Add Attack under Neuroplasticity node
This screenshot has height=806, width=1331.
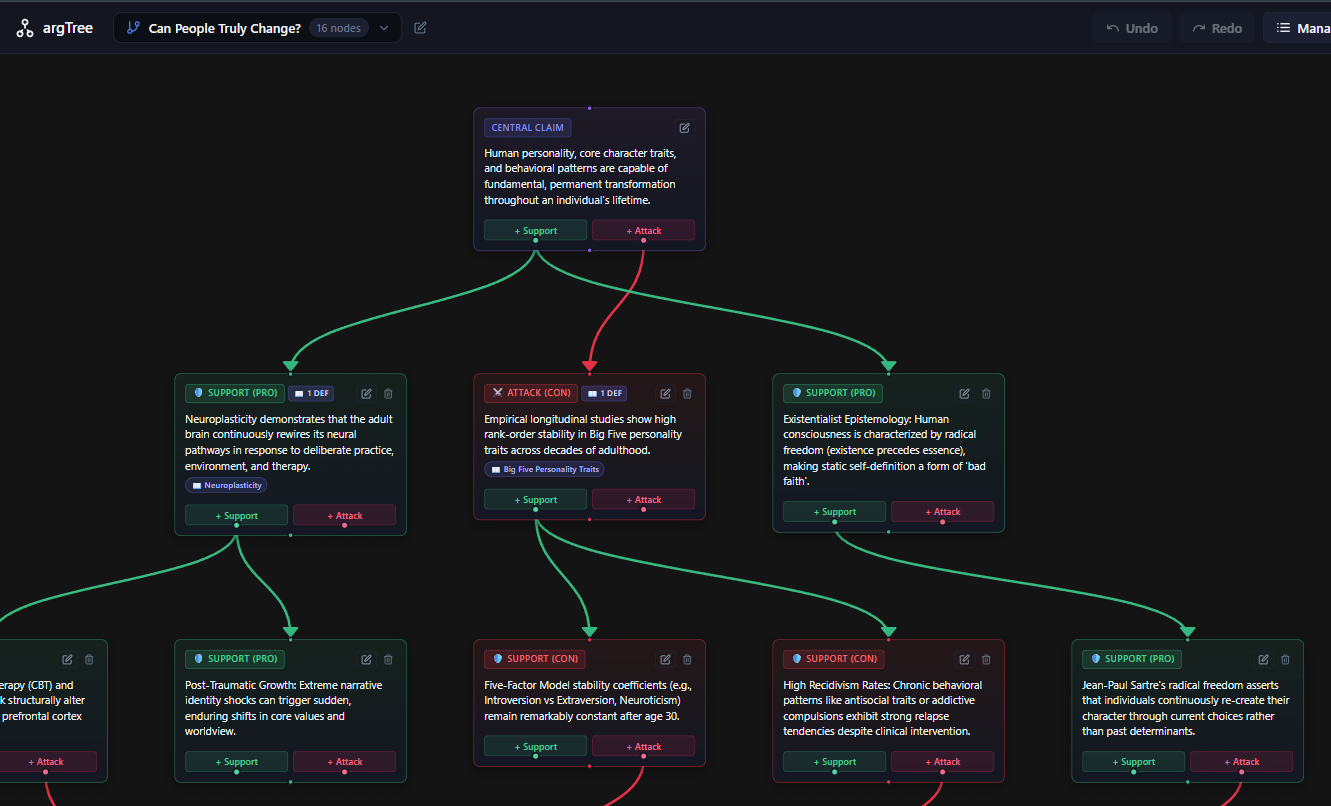(x=344, y=515)
